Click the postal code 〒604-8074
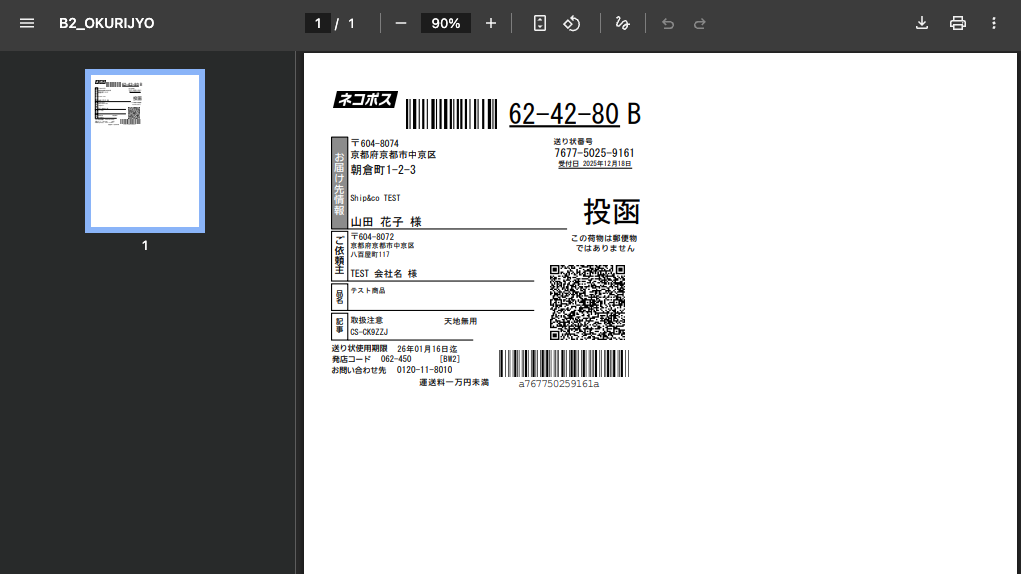 click(375, 143)
